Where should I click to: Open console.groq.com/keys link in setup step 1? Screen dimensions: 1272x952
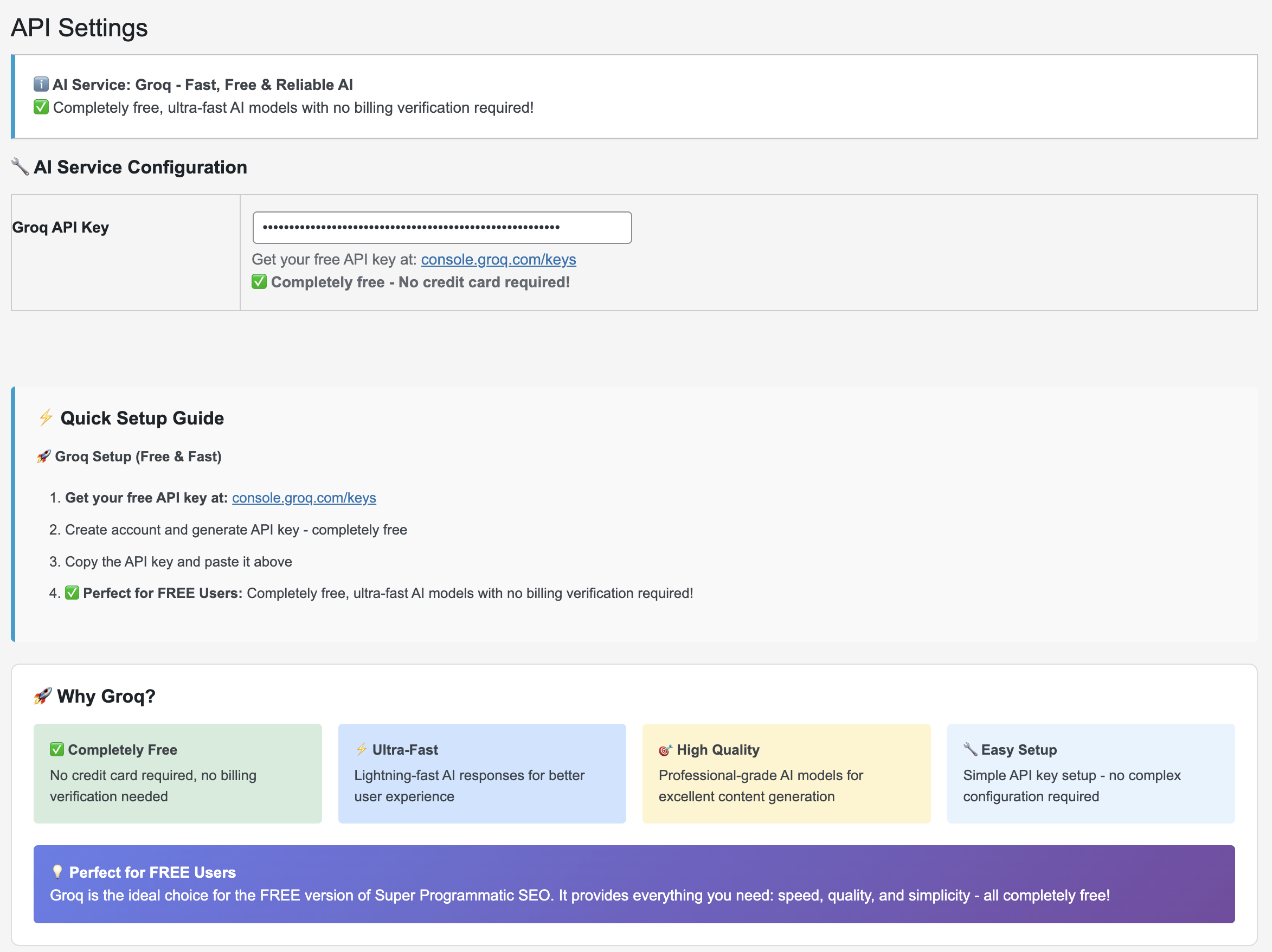pyautogui.click(x=304, y=498)
